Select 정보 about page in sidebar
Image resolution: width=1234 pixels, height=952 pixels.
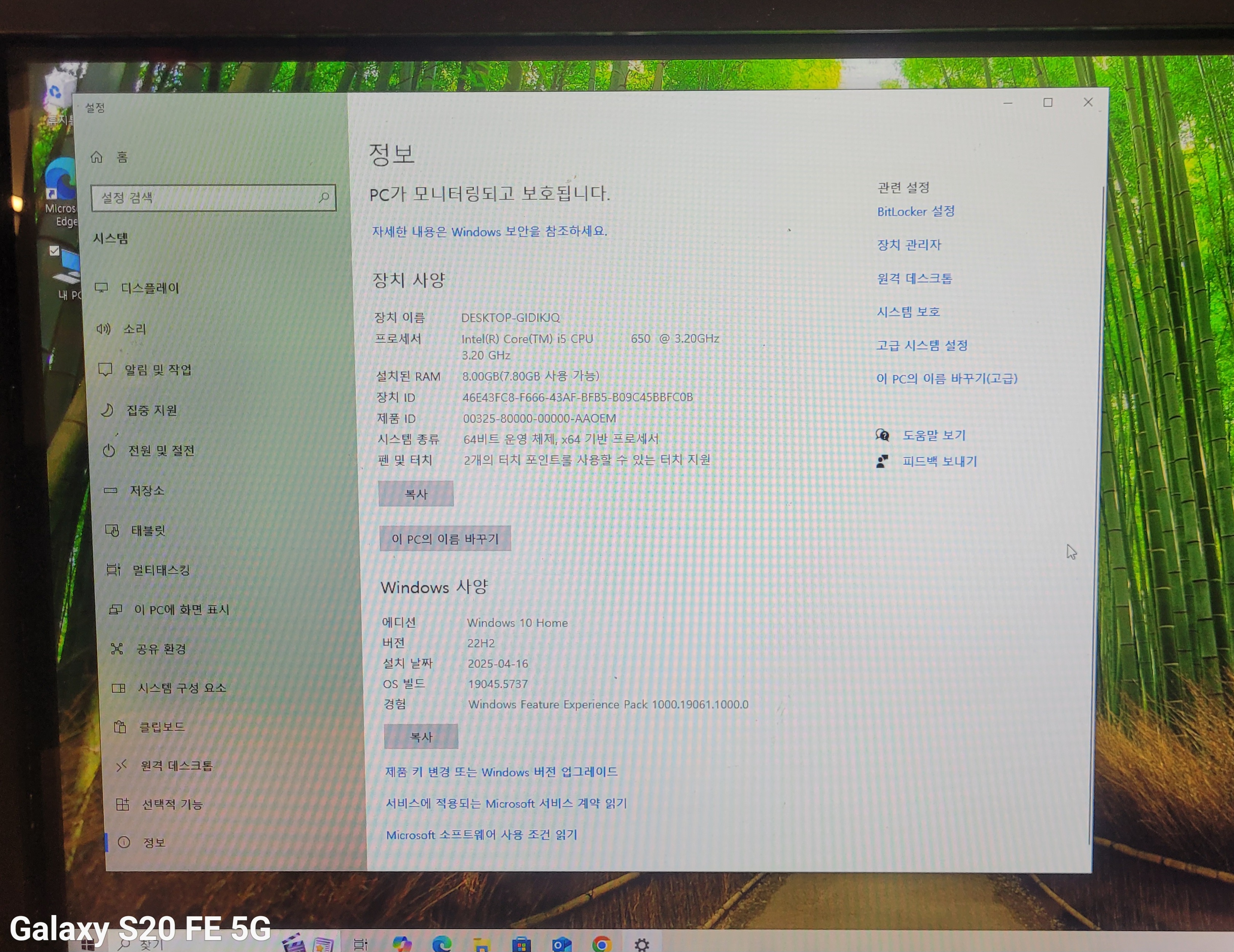tap(141, 842)
